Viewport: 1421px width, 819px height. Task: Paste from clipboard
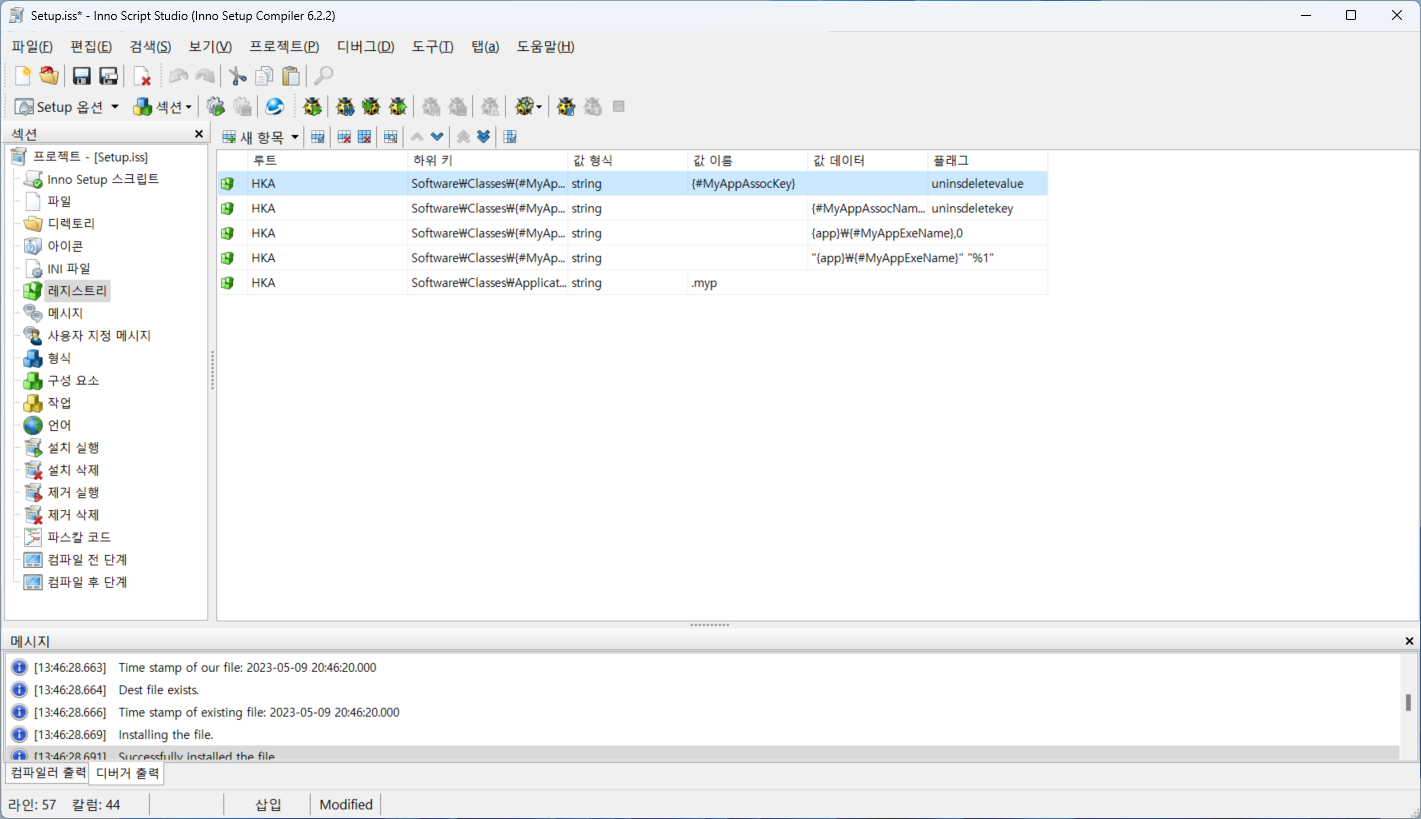tap(291, 76)
